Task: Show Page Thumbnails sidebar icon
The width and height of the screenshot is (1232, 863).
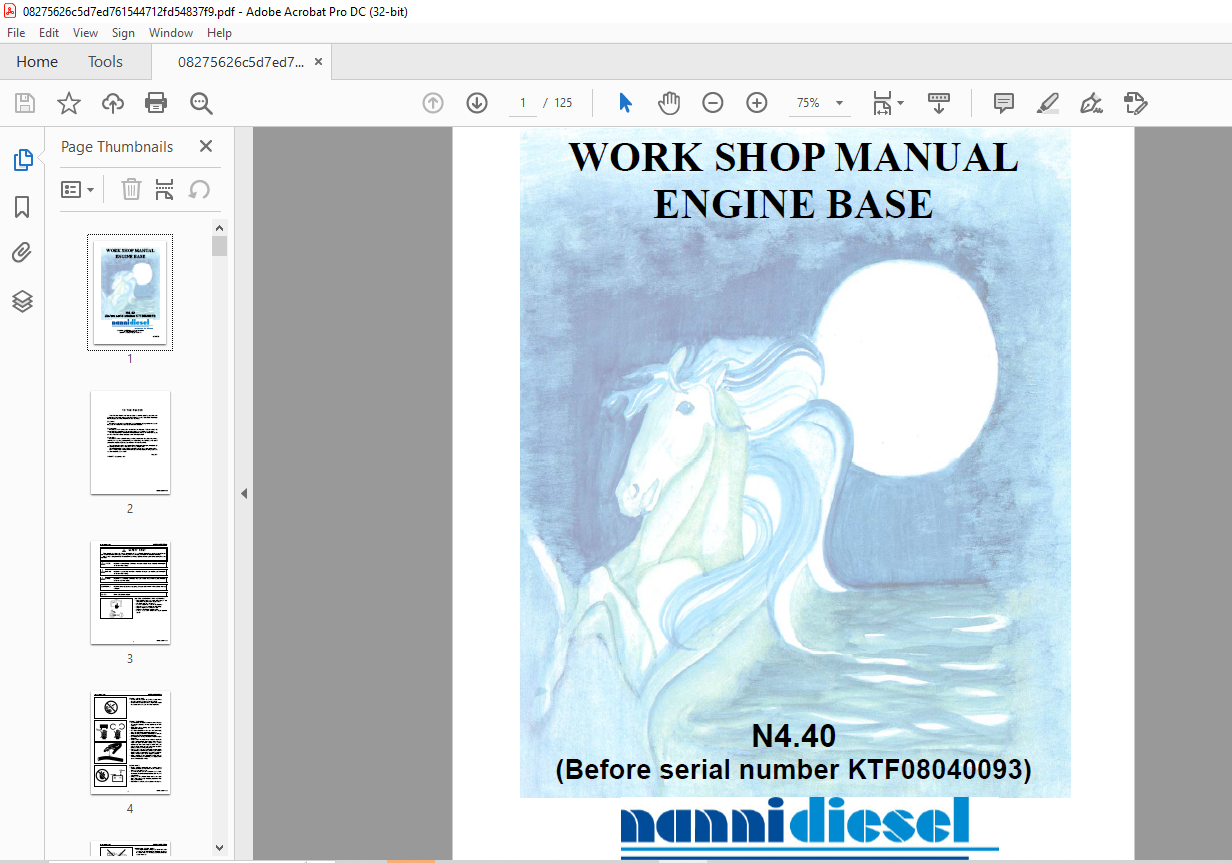Action: (x=22, y=160)
